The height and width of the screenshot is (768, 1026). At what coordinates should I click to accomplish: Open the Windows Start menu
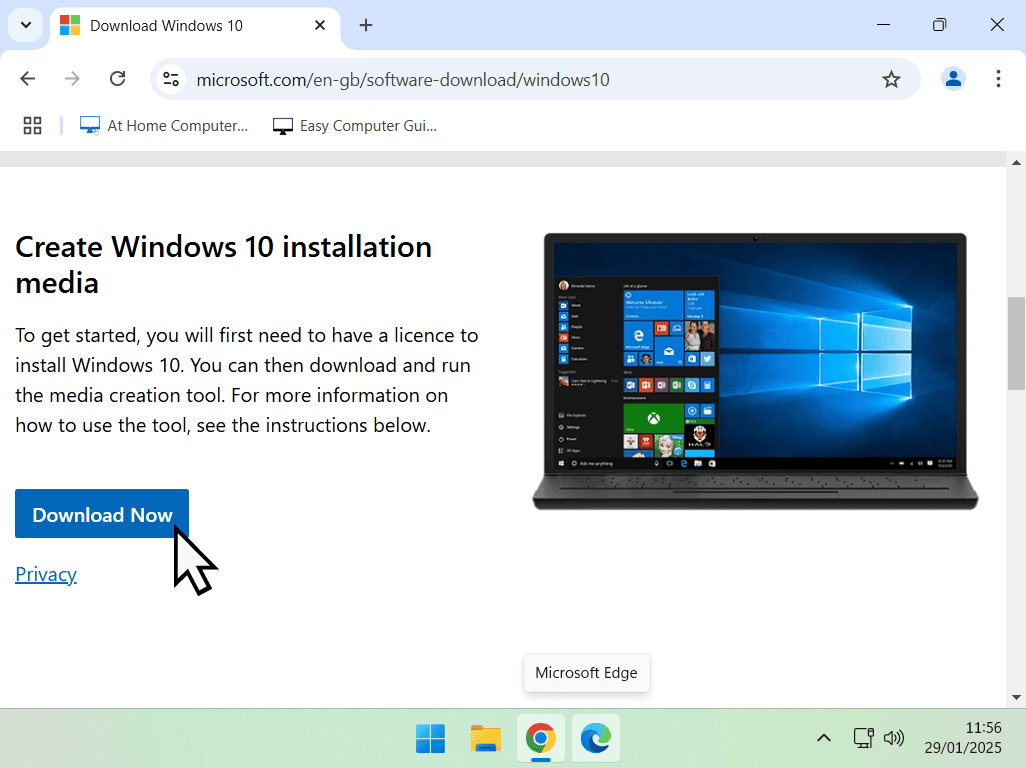click(x=430, y=738)
